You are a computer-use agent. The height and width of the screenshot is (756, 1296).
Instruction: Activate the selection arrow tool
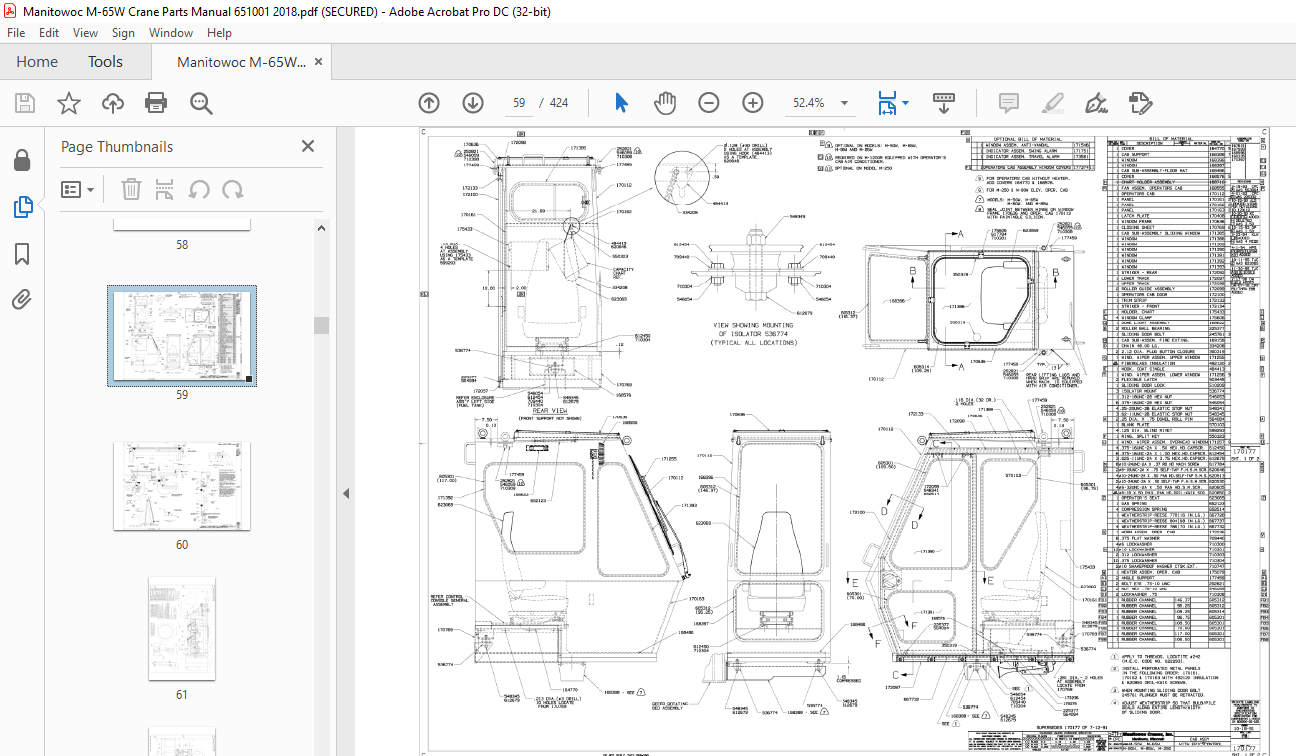(x=621, y=103)
